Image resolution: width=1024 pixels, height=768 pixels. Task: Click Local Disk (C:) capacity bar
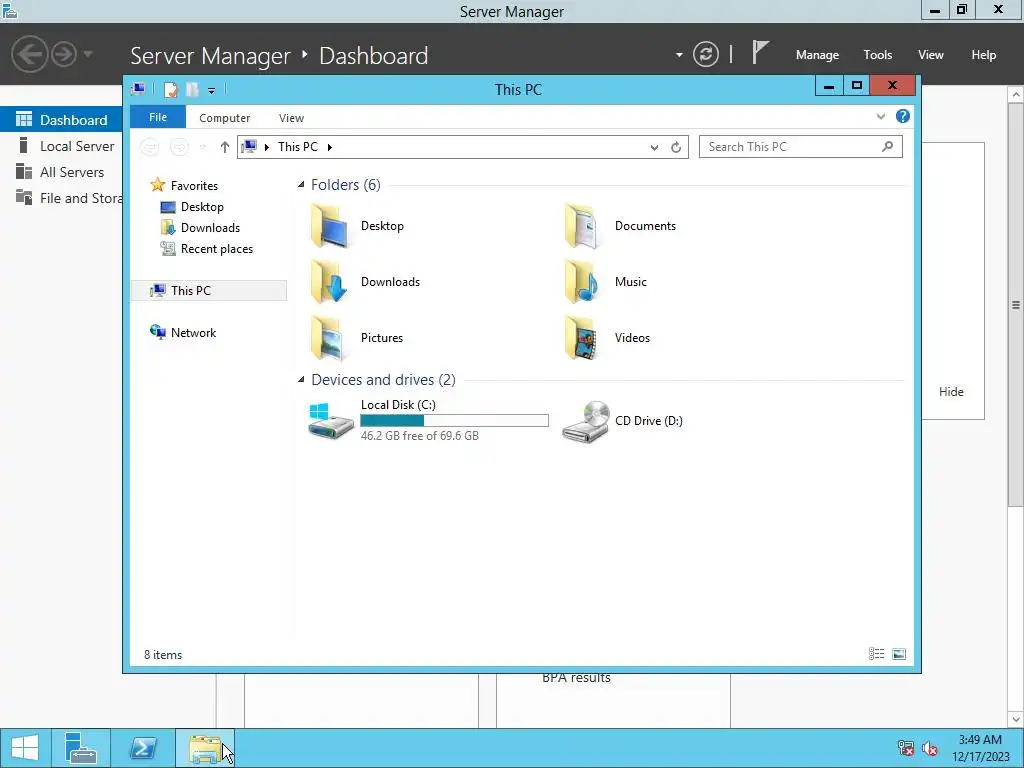(x=455, y=421)
